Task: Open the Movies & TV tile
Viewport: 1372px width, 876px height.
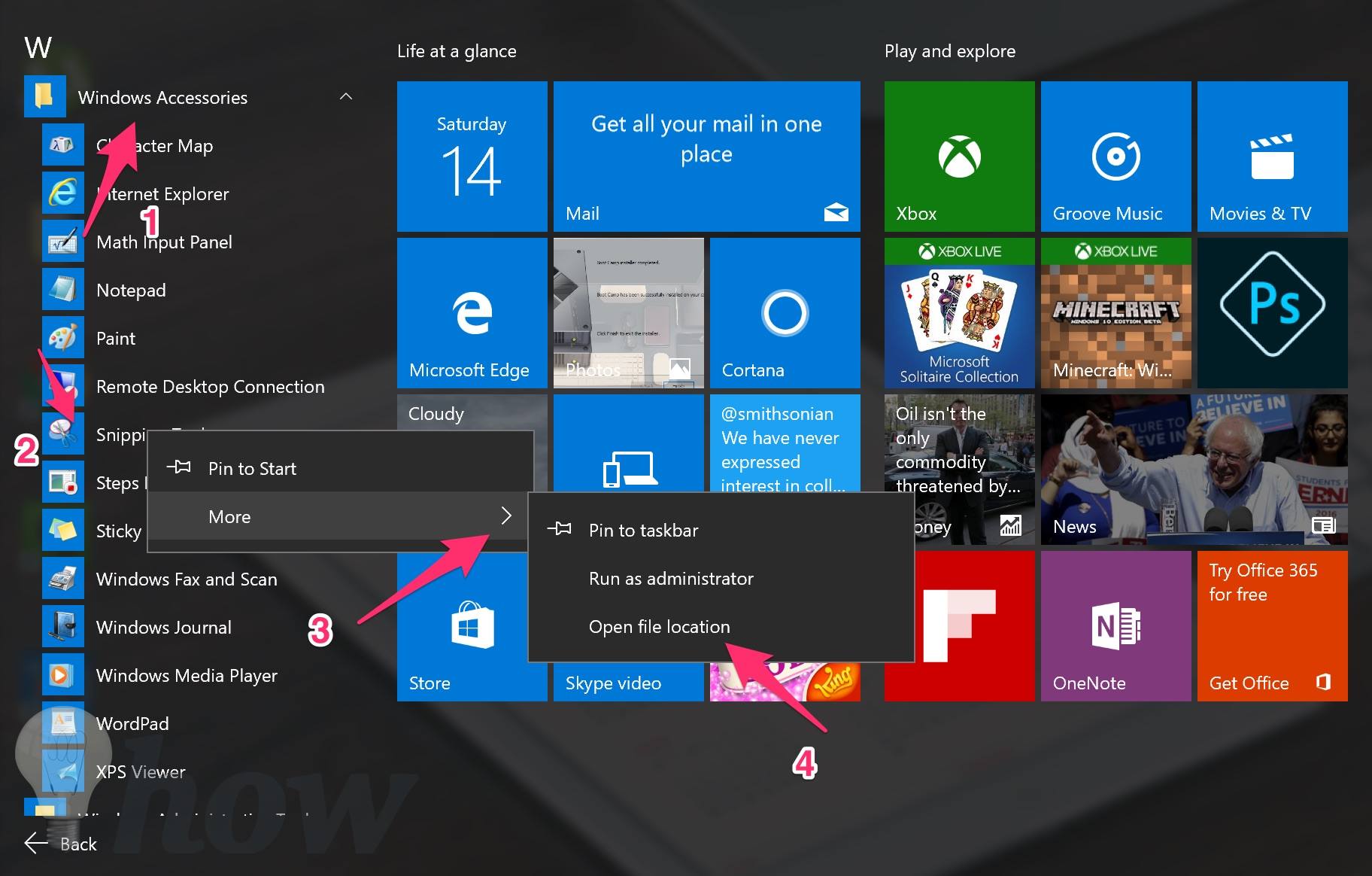Action: pyautogui.click(x=1272, y=156)
